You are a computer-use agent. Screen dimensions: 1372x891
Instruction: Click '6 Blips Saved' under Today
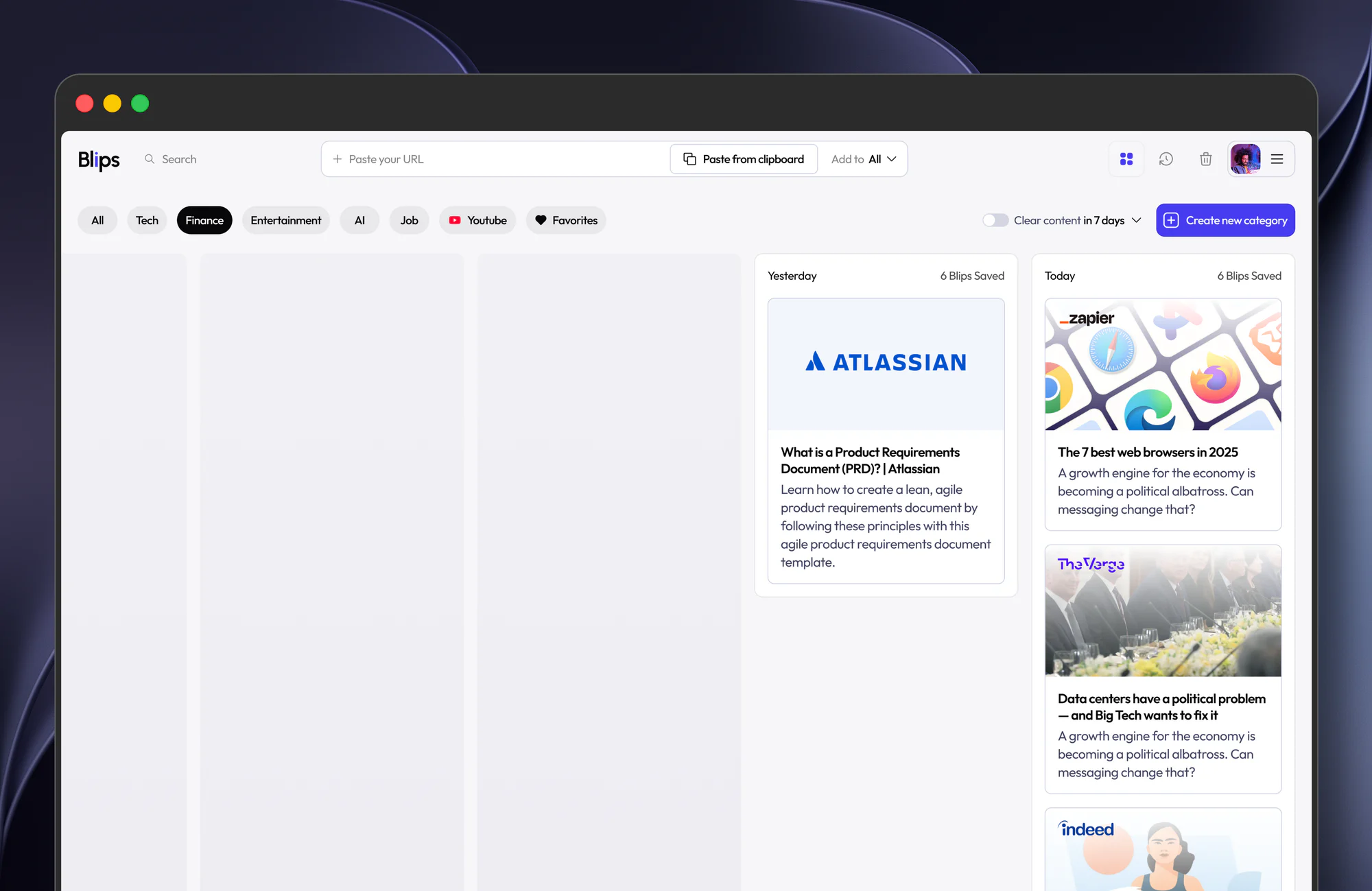1249,276
